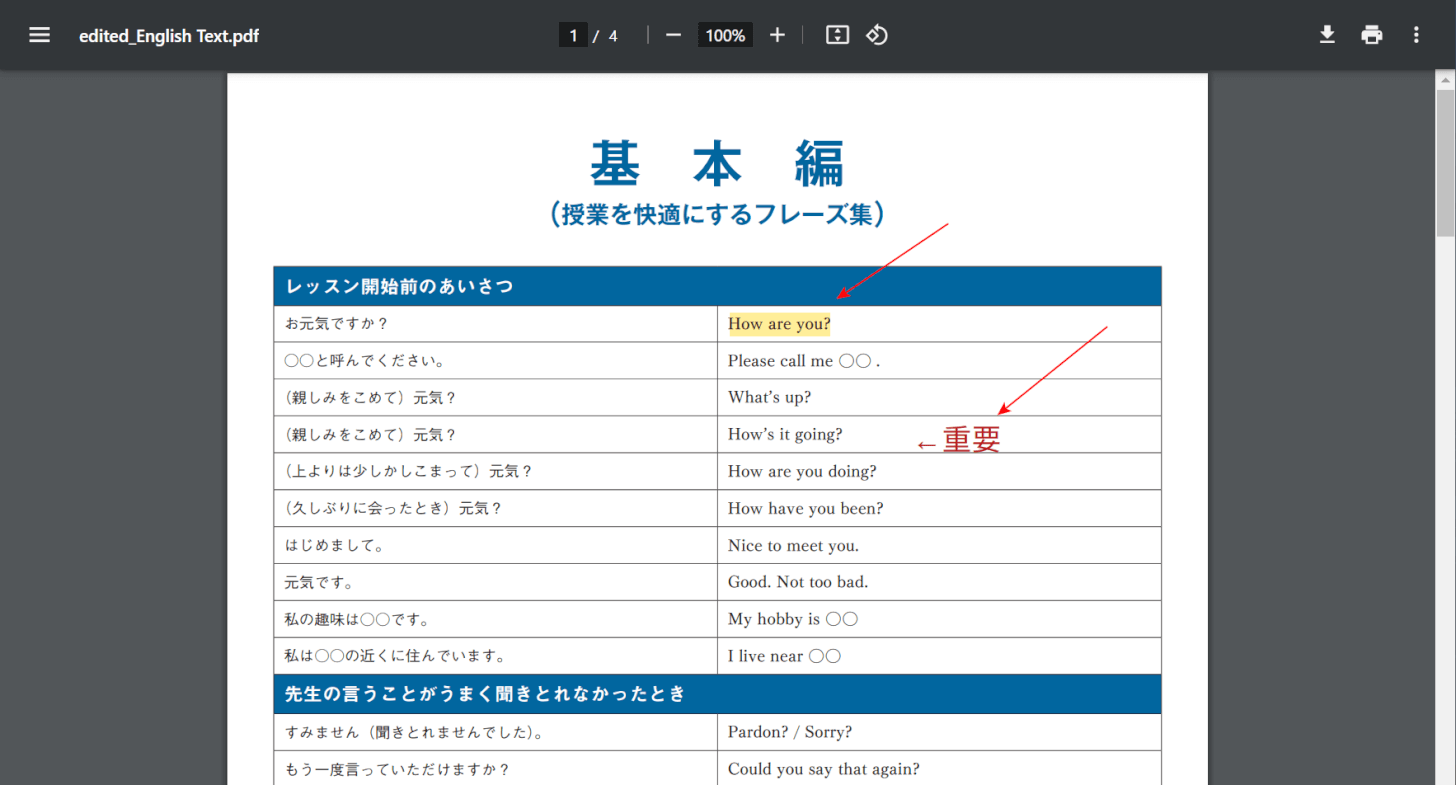The width and height of the screenshot is (1456, 785).
Task: Click the text 'Pardon? / Sorry?'
Action: tap(790, 732)
